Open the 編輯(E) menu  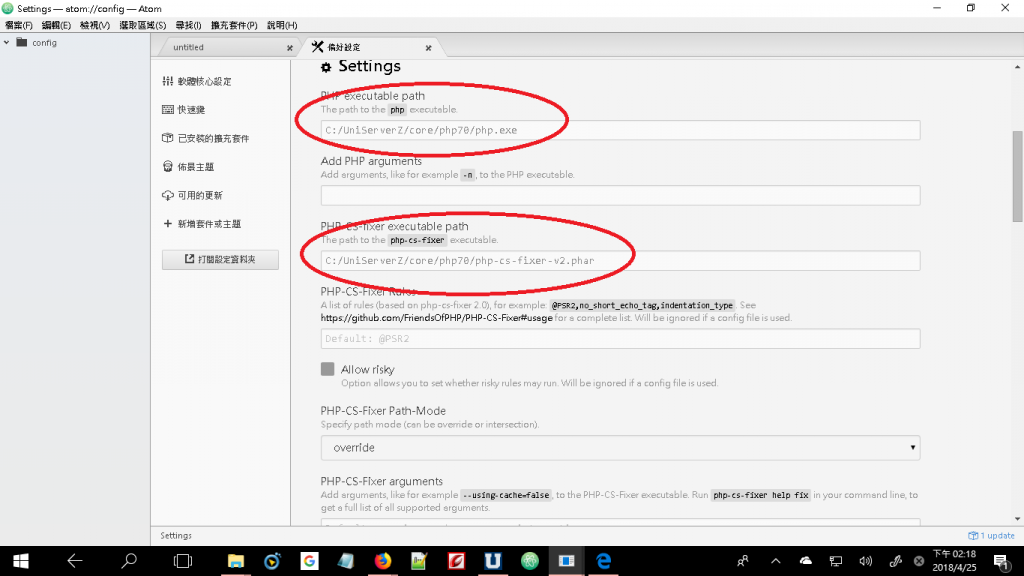pos(56,25)
